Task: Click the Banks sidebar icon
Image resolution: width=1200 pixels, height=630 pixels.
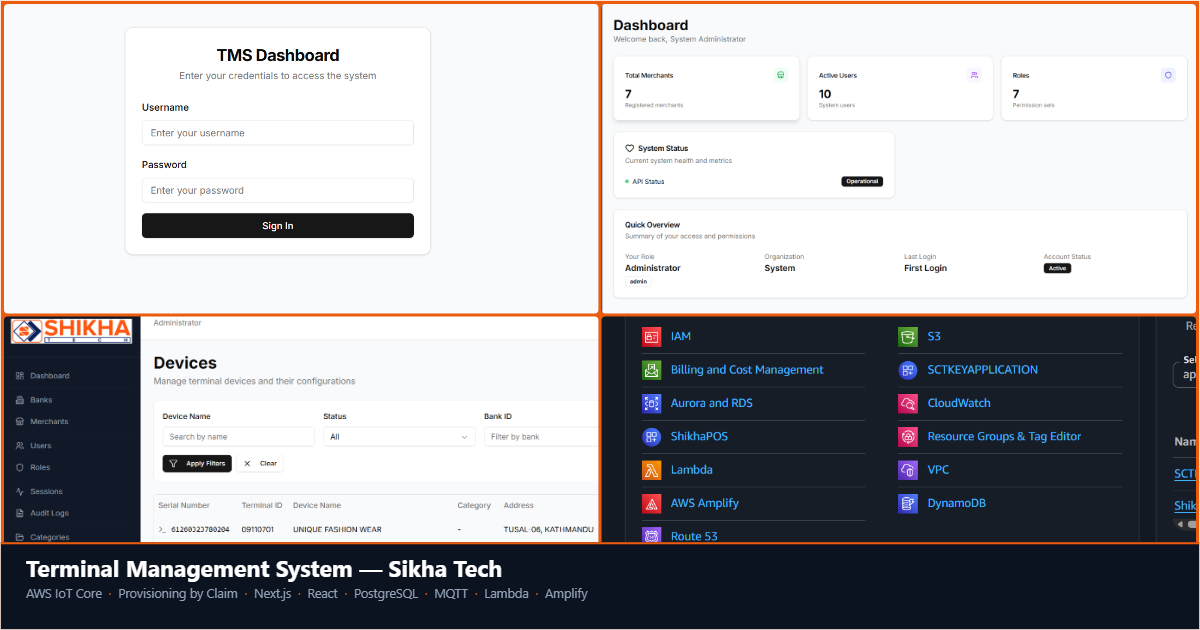Action: [20, 400]
